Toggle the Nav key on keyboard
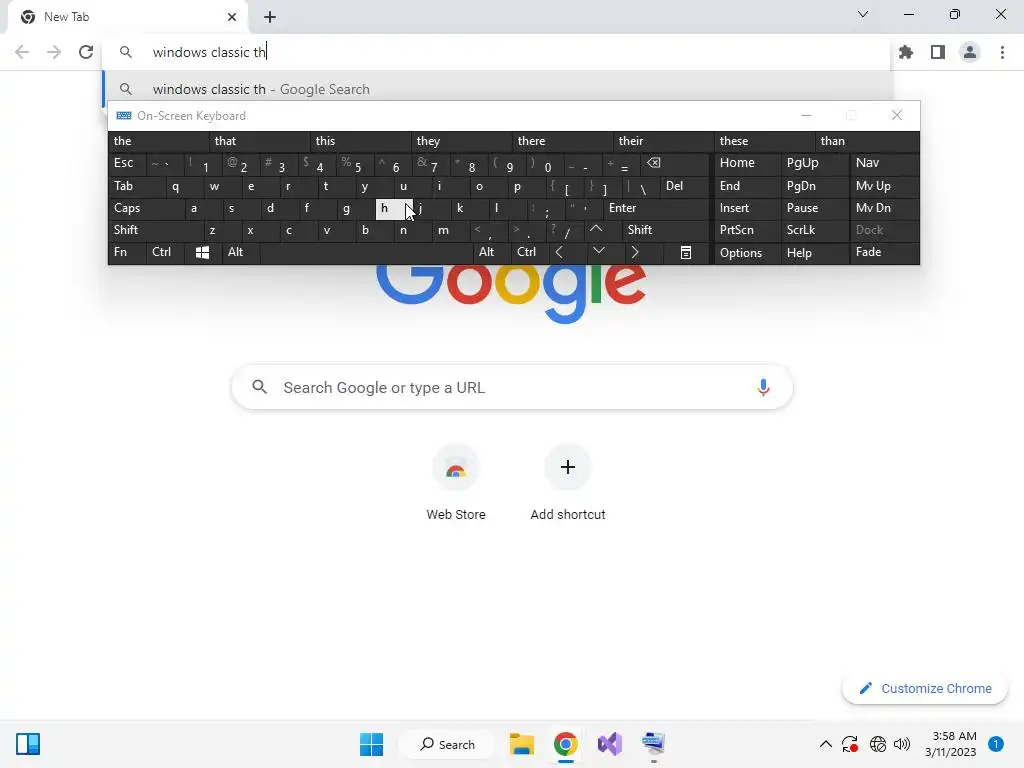 tap(884, 163)
